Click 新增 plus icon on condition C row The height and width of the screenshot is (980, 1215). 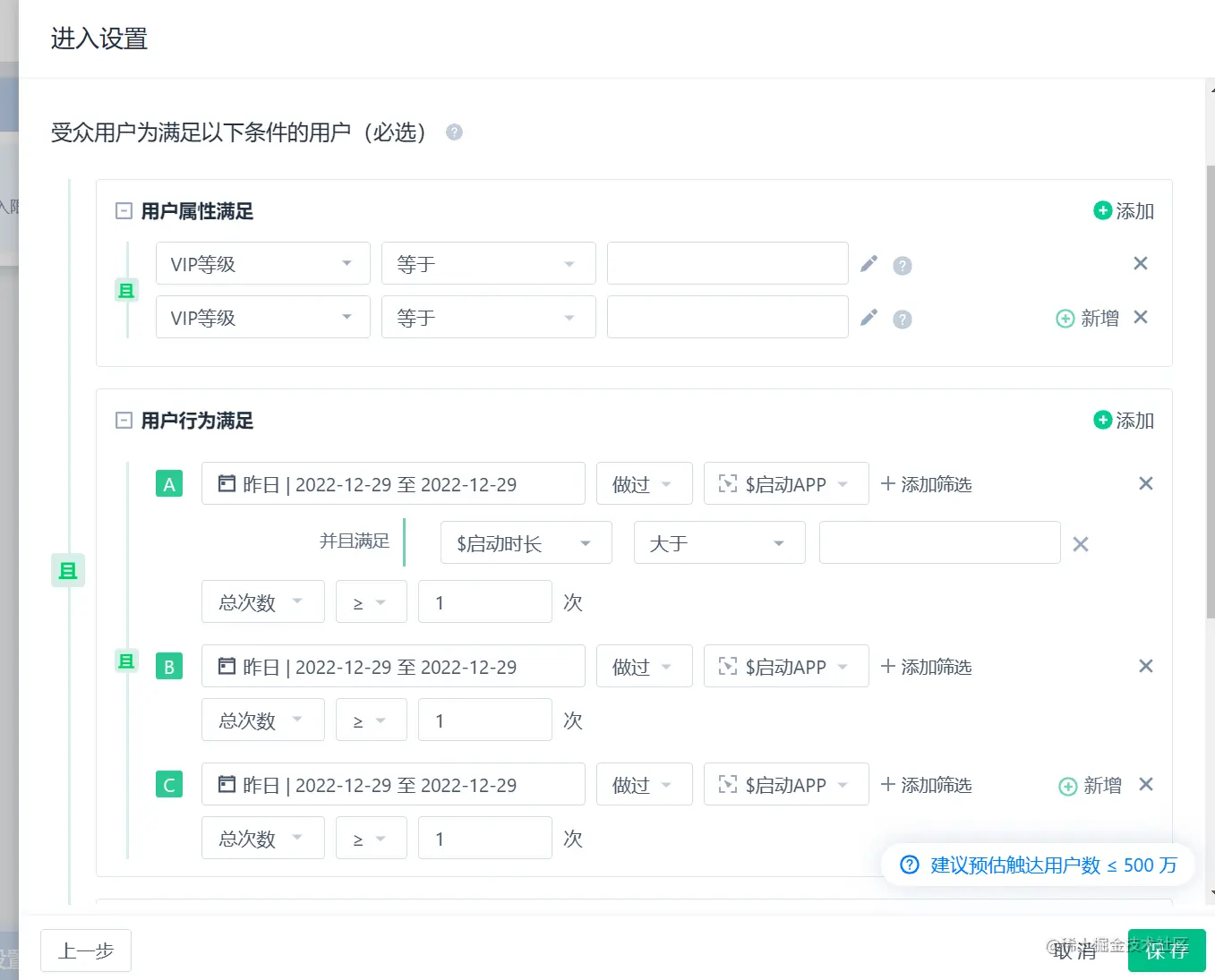pos(1067,786)
